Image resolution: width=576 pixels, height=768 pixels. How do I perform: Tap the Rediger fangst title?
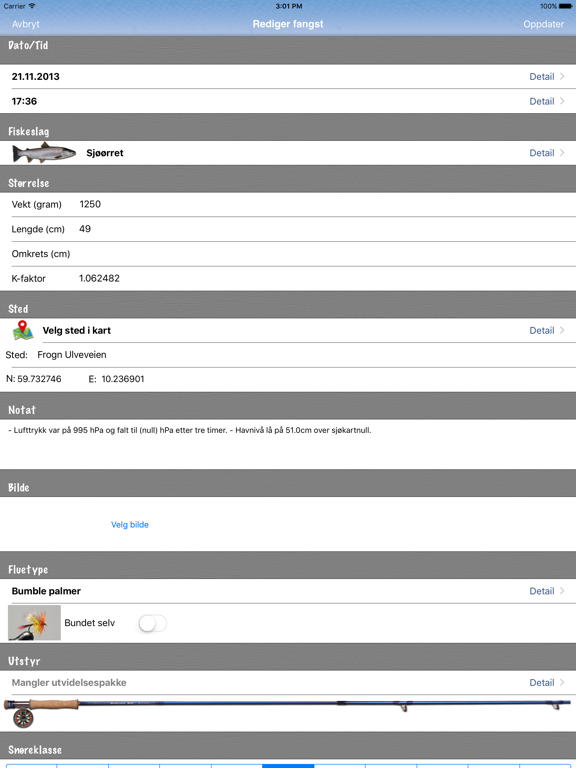pos(288,24)
